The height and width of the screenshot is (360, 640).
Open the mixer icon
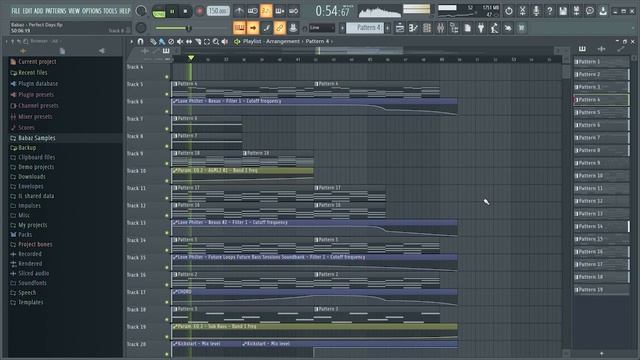click(x=440, y=28)
